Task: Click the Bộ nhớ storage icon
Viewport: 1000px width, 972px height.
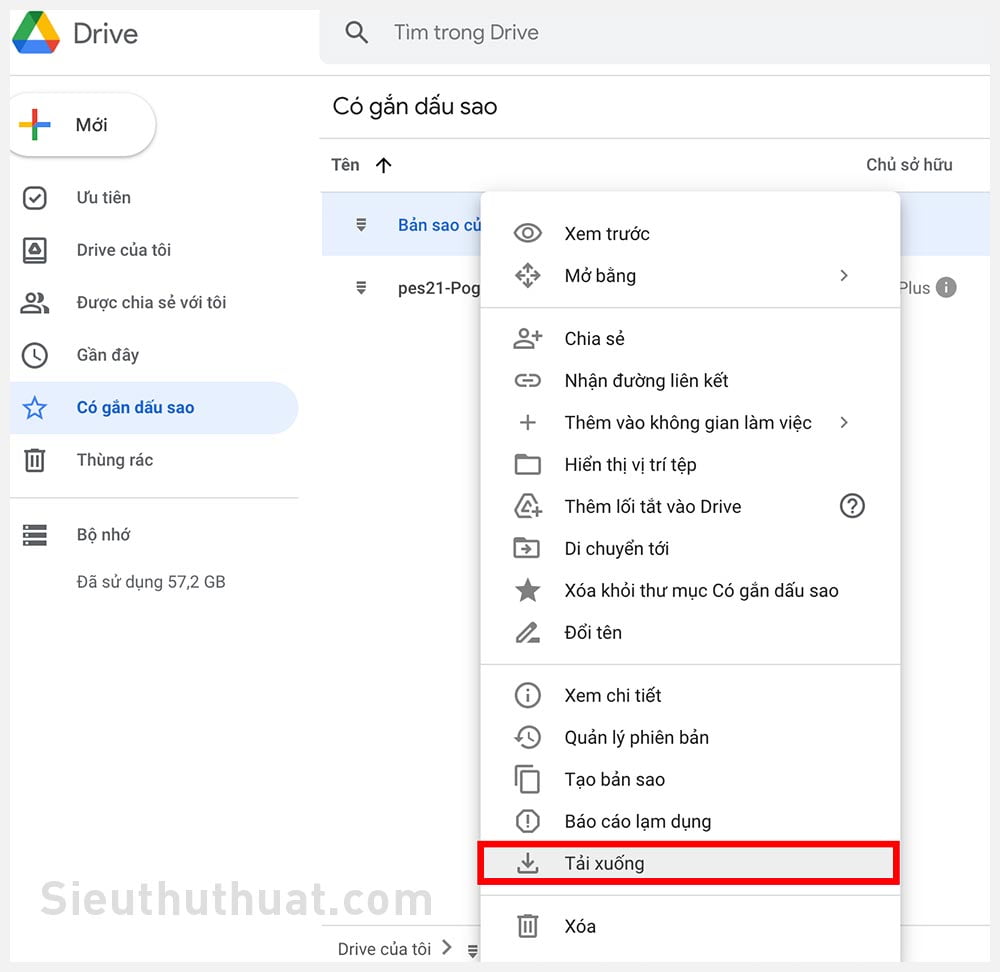Action: (34, 534)
